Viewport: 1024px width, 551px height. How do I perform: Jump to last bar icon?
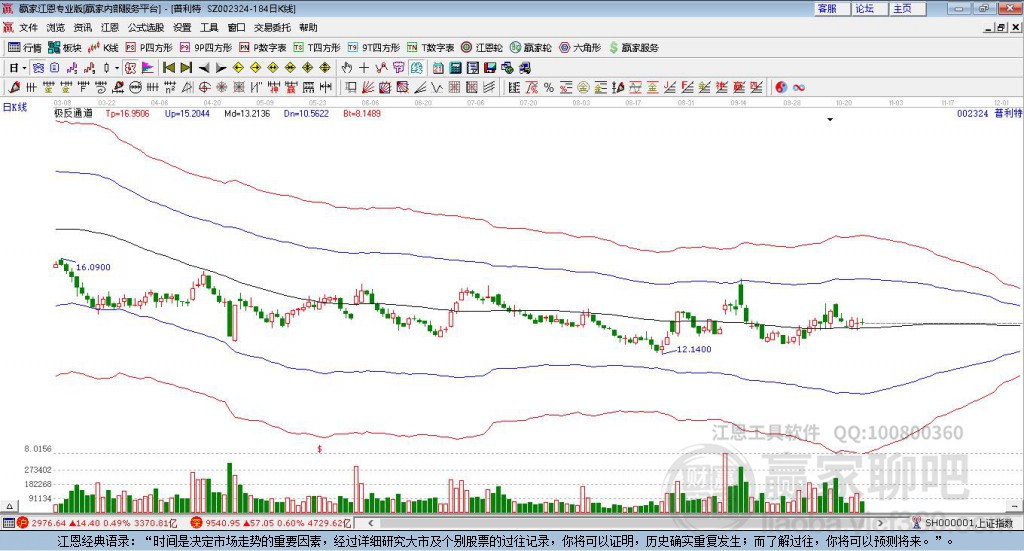click(x=186, y=68)
